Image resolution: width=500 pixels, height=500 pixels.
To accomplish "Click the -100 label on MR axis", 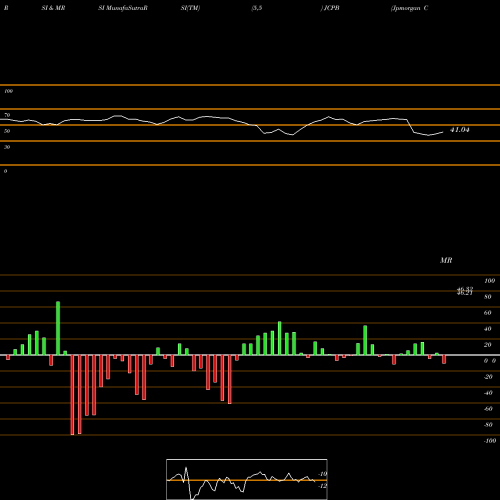I will click(490, 441).
